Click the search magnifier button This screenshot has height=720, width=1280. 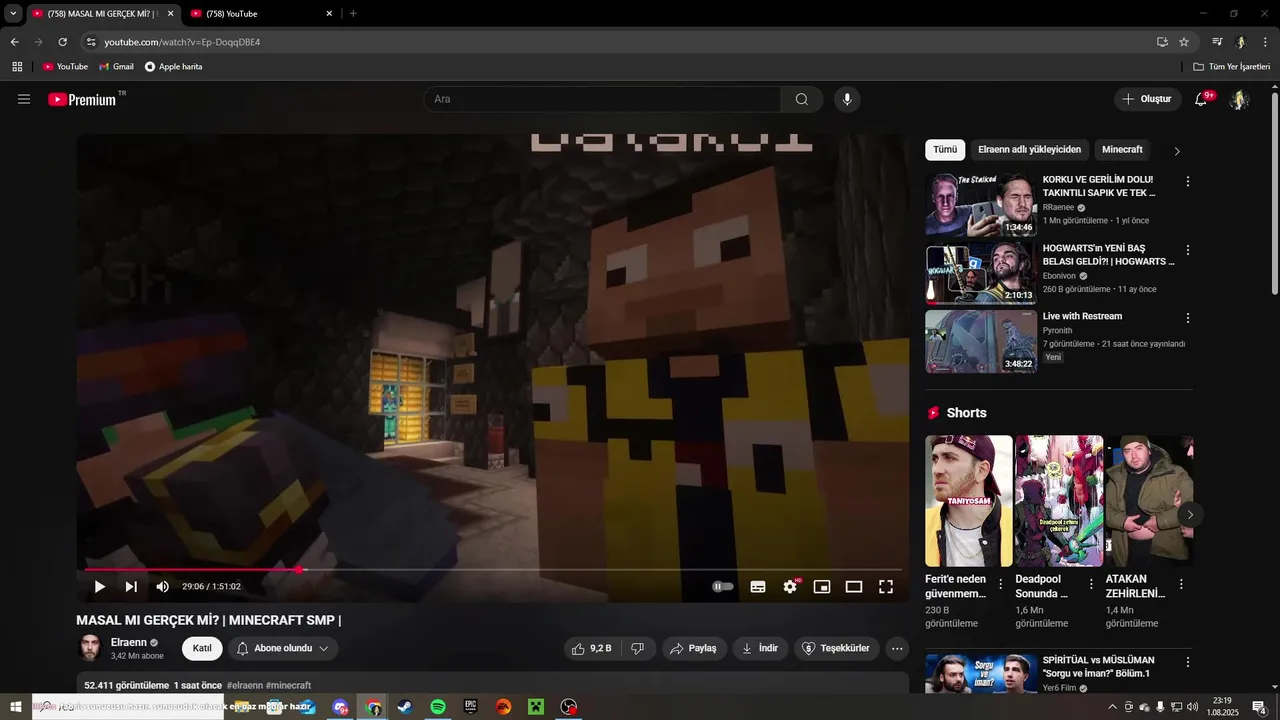802,99
